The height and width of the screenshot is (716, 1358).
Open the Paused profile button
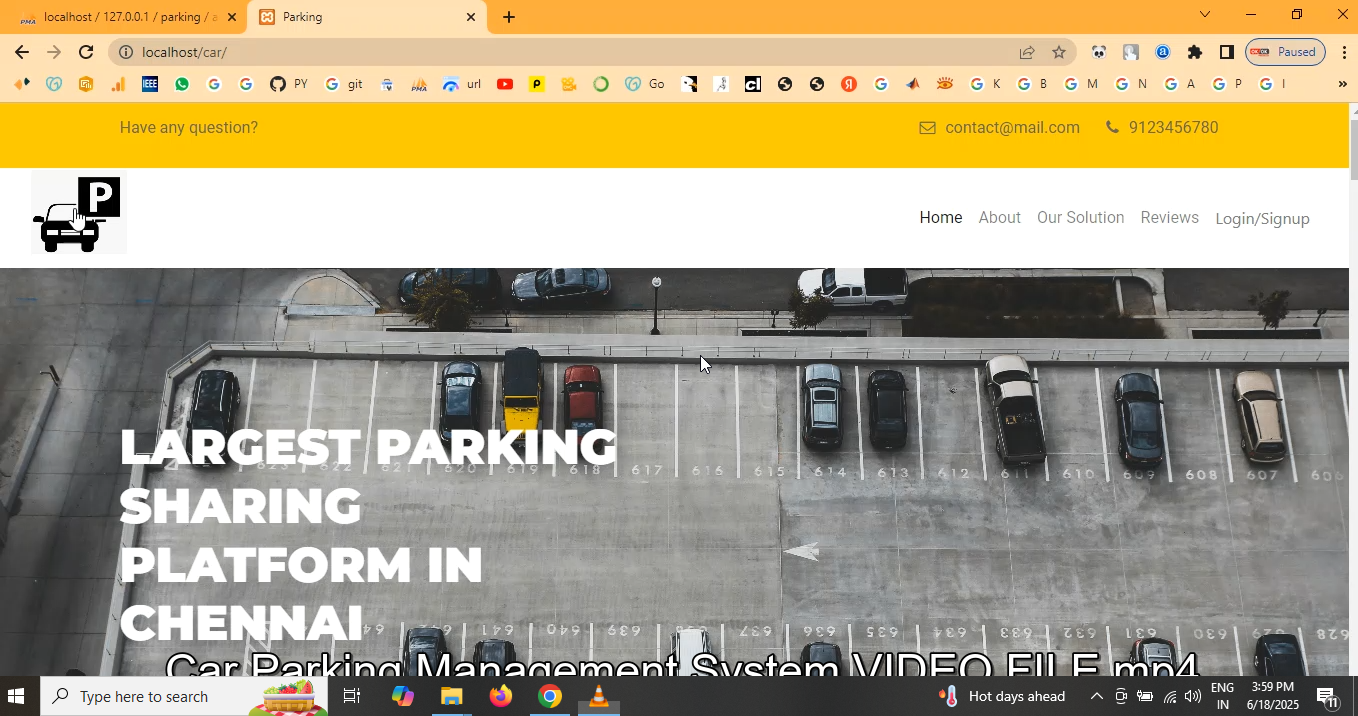point(1285,52)
